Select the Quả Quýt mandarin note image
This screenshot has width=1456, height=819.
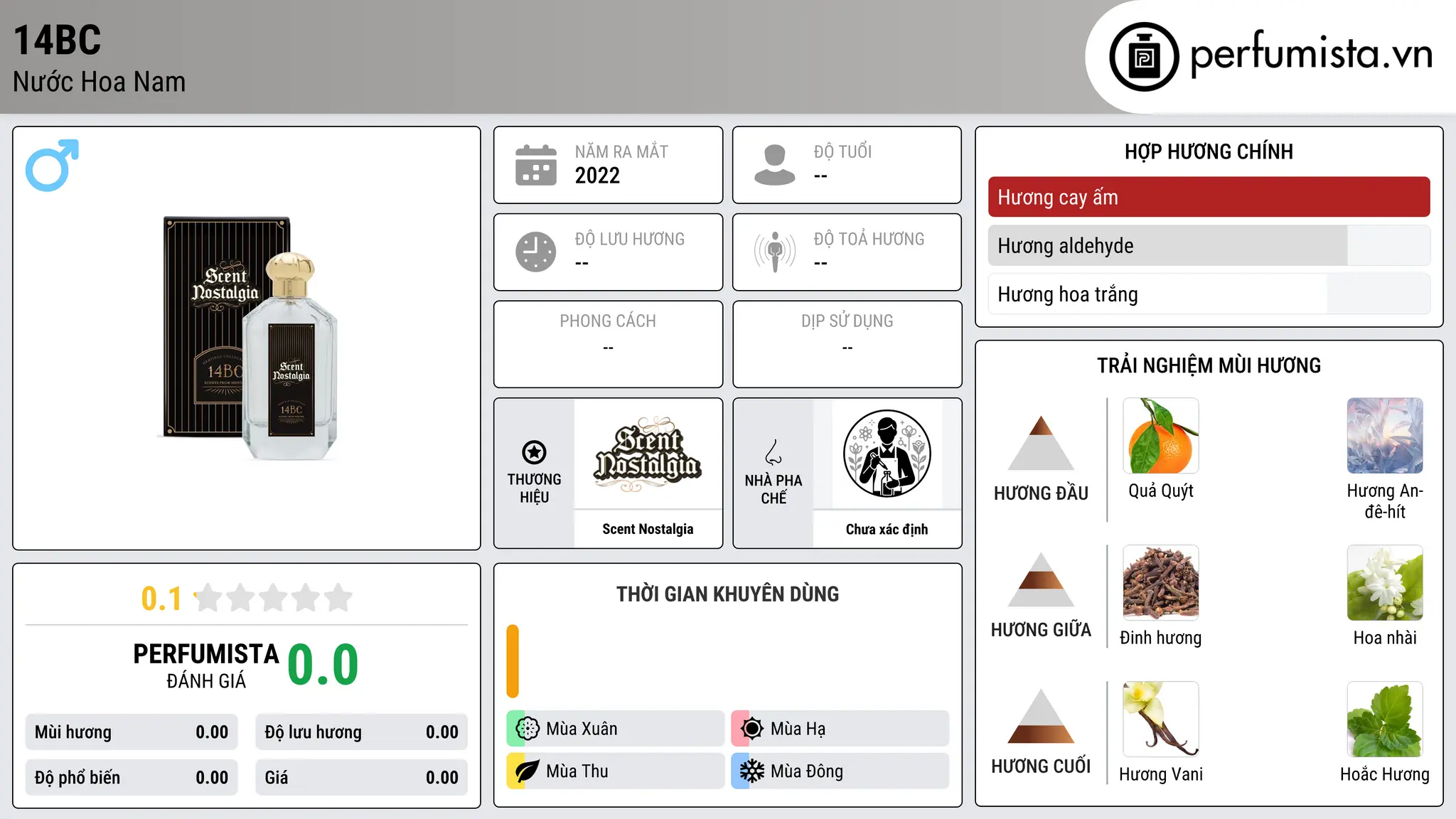[x=1161, y=436]
